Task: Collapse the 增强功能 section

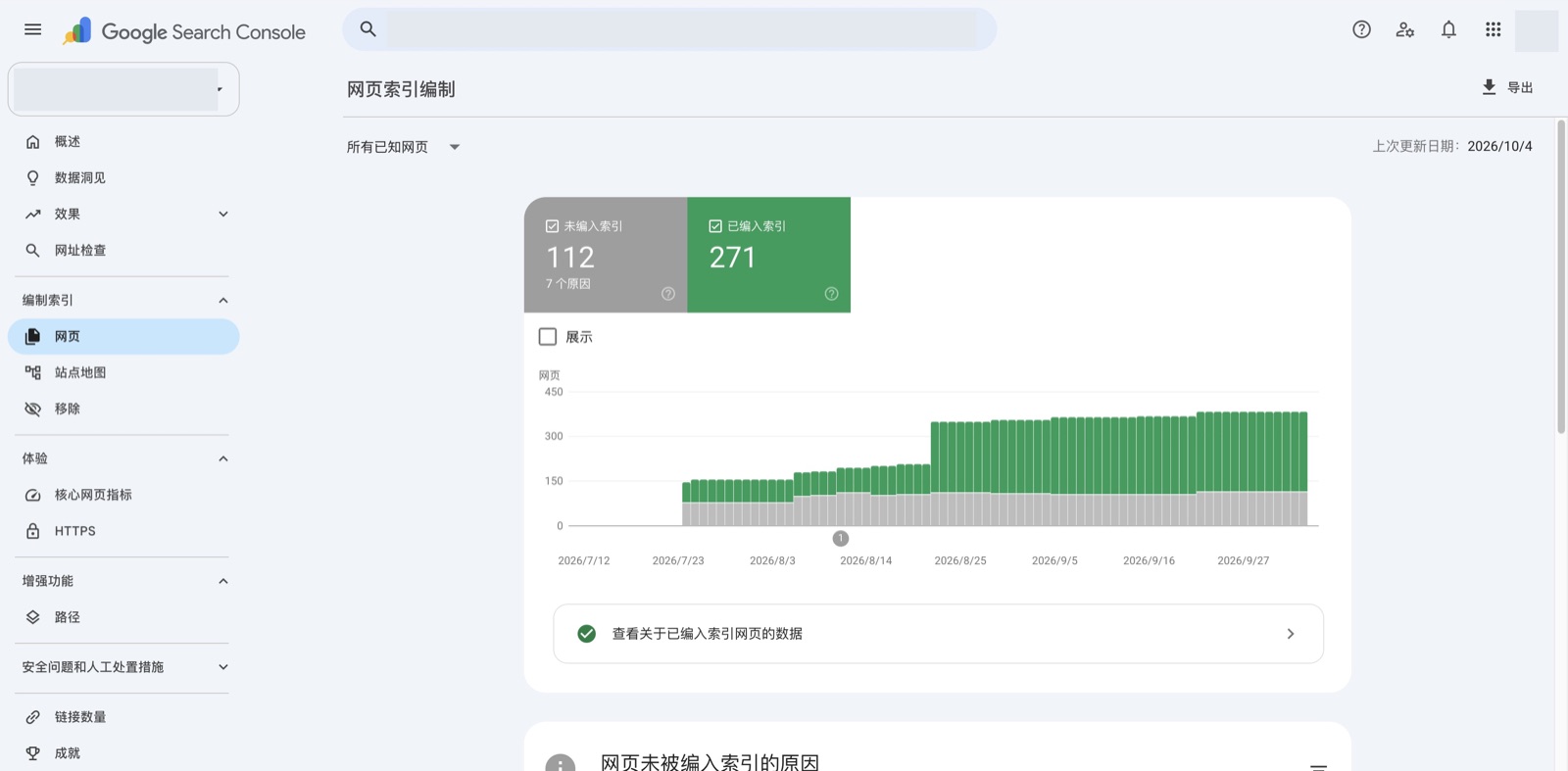Action: click(223, 581)
